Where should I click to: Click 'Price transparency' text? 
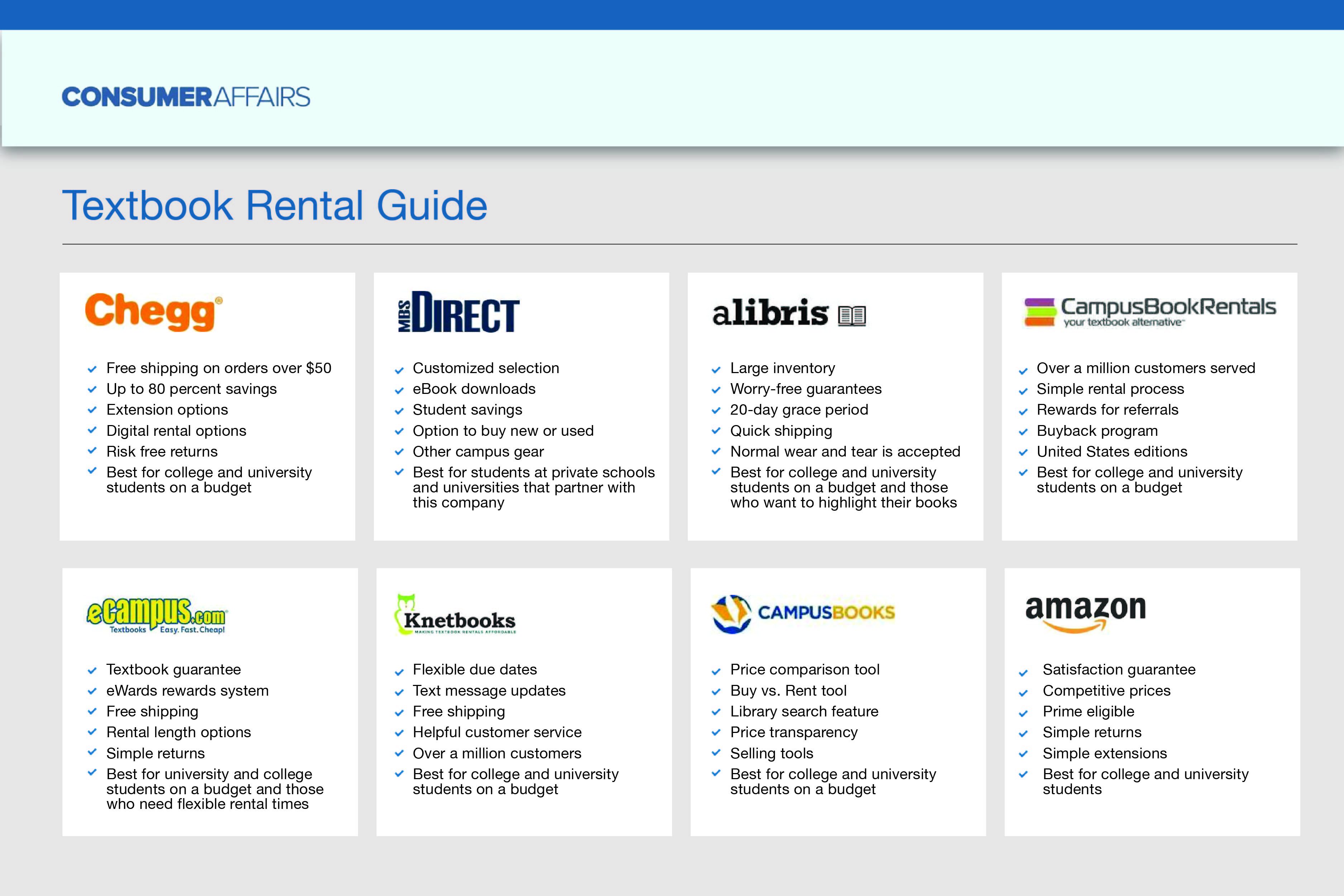[x=794, y=733]
